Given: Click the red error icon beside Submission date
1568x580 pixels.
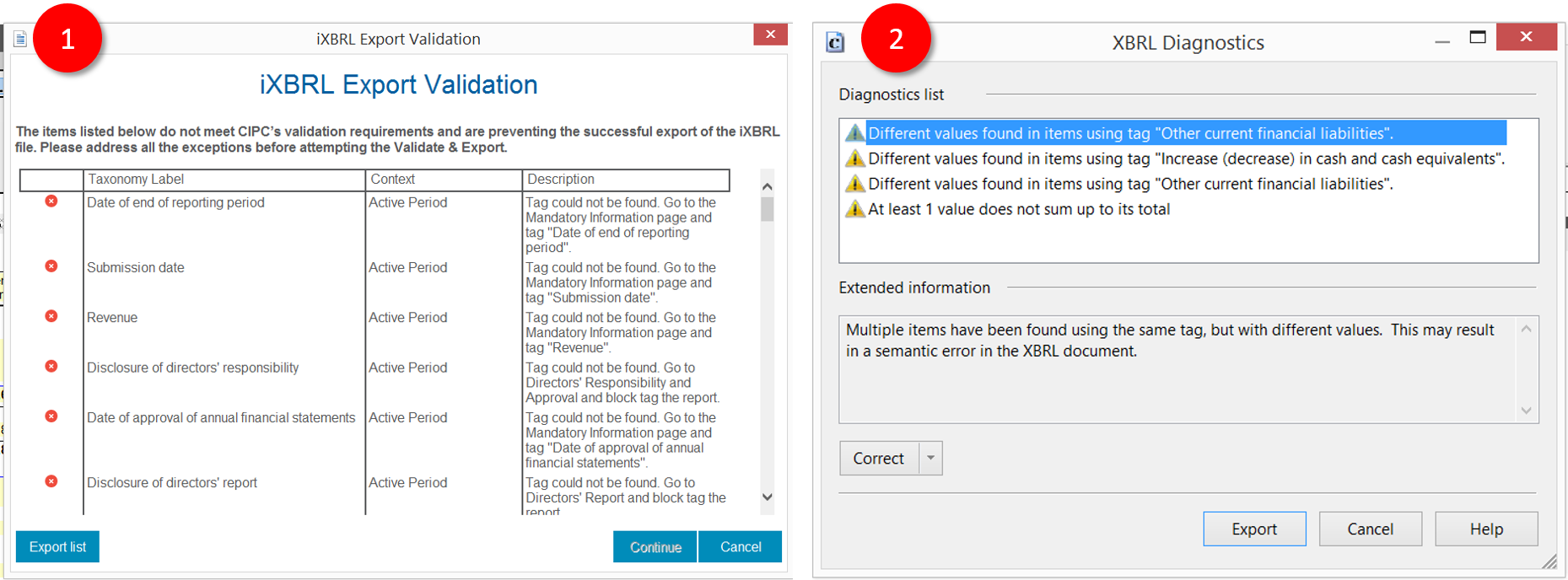Looking at the screenshot, I should 51,266.
